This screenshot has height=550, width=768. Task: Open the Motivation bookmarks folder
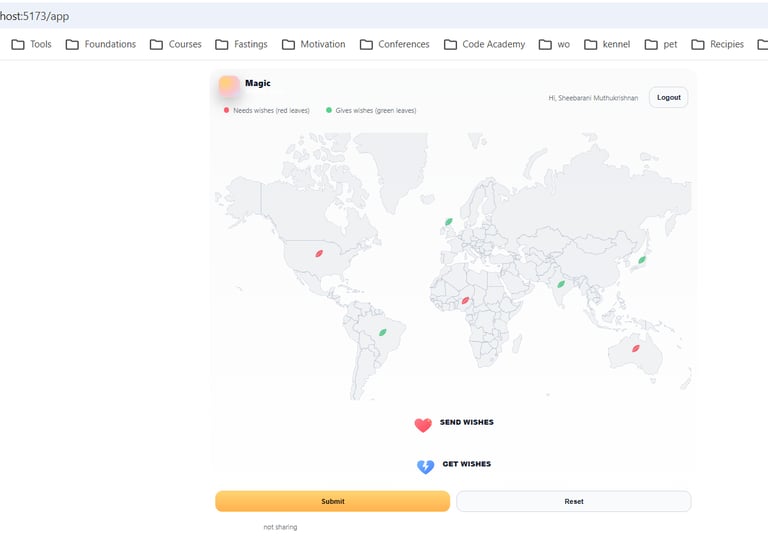[313, 44]
